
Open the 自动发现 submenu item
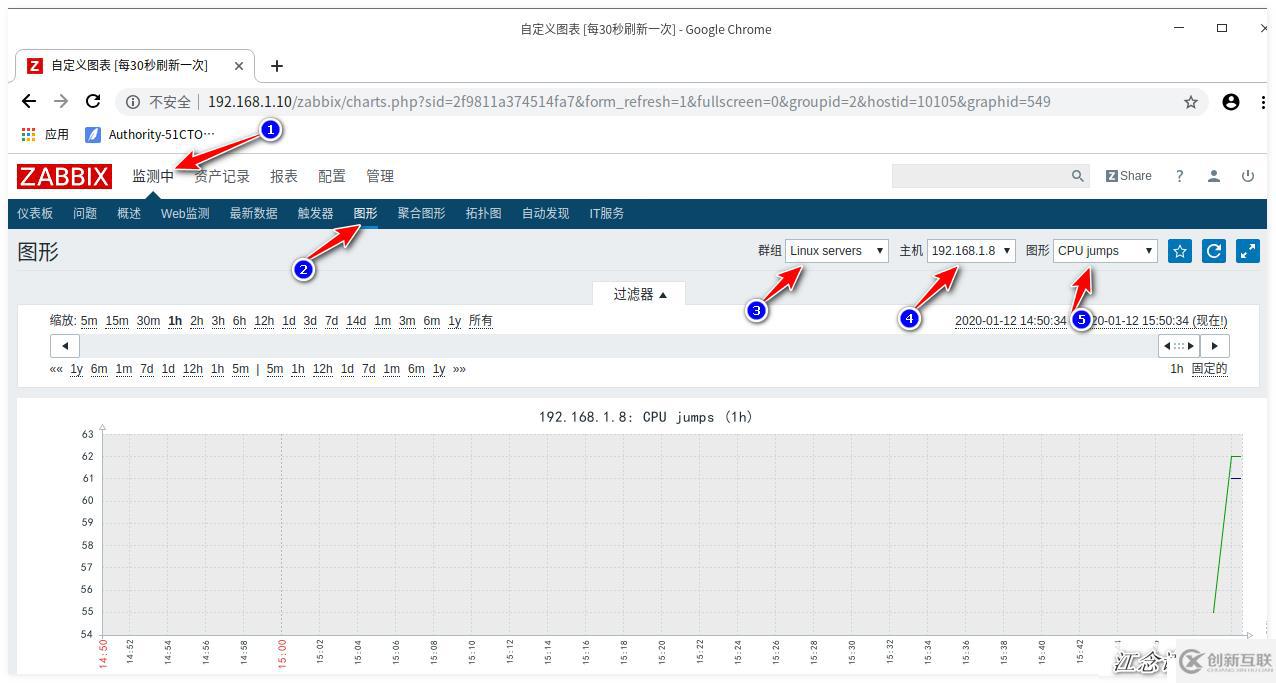tap(545, 214)
